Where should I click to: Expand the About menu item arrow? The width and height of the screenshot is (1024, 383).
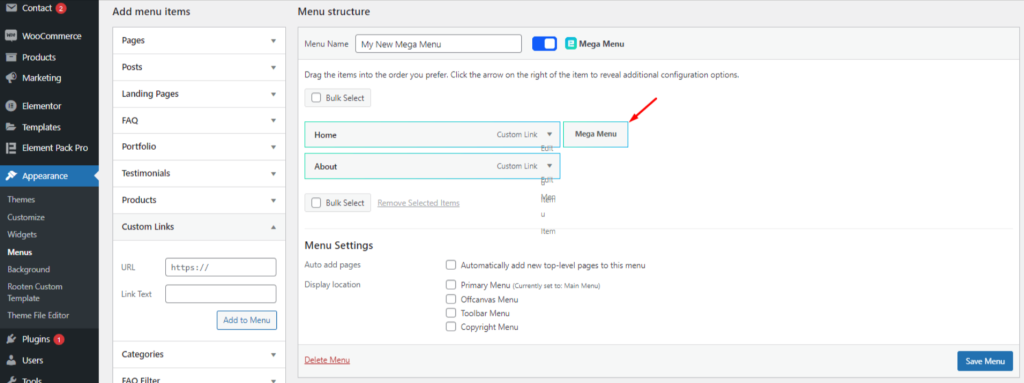click(550, 166)
